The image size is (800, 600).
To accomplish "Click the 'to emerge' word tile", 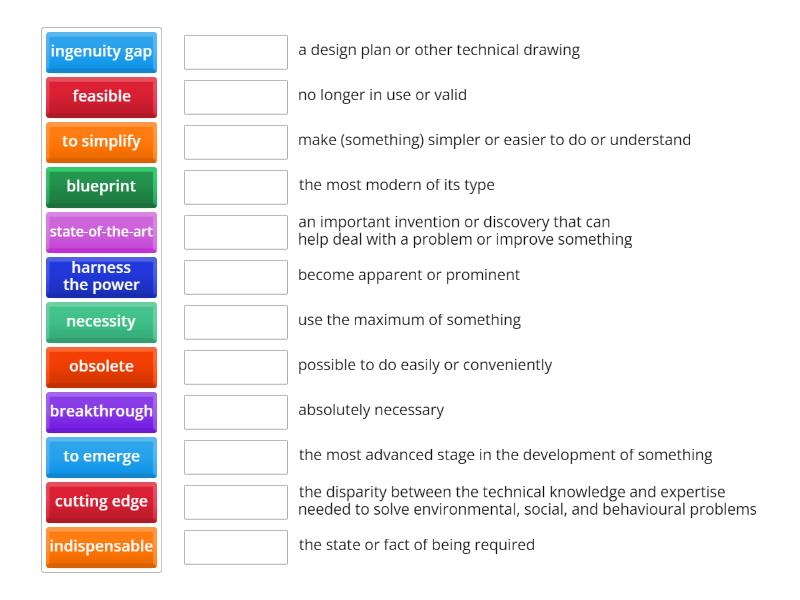I will point(101,457).
